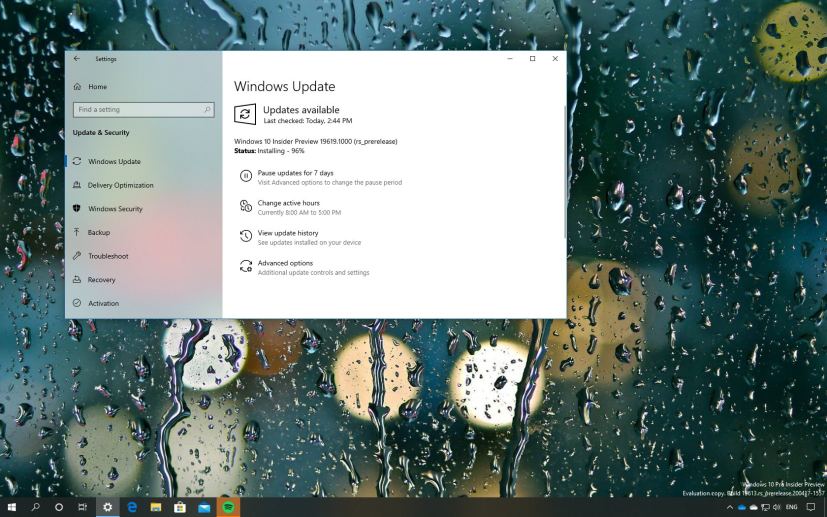Click the Update & Security section header
827x517 pixels.
[x=101, y=132]
